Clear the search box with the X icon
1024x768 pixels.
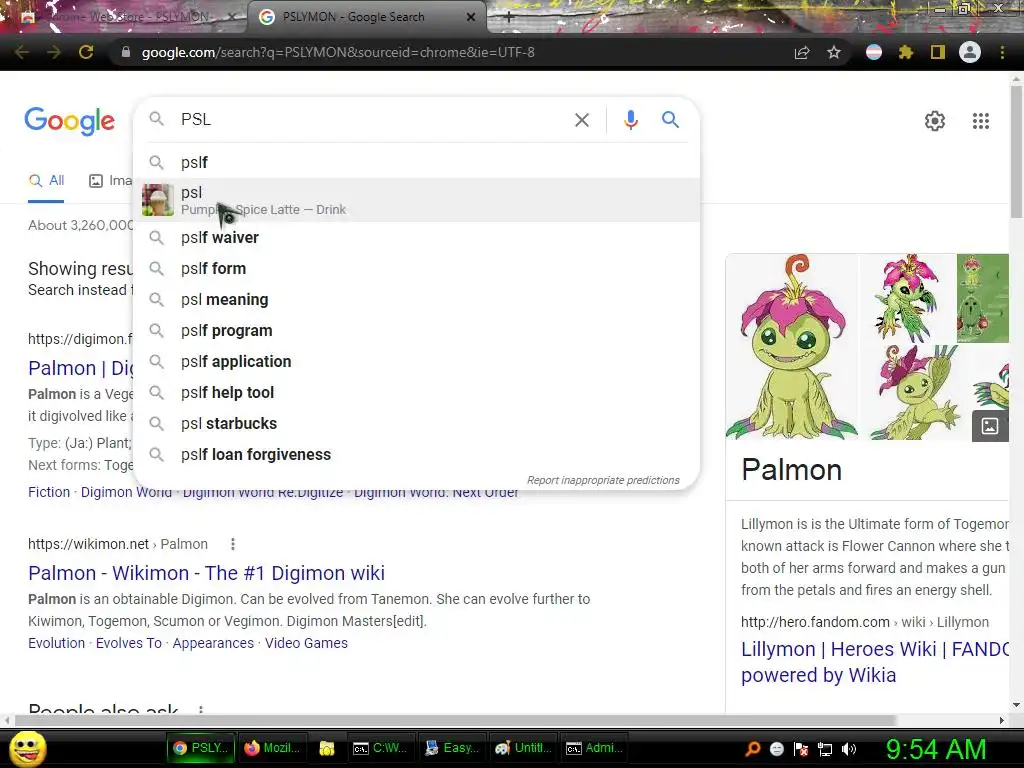[x=581, y=120]
